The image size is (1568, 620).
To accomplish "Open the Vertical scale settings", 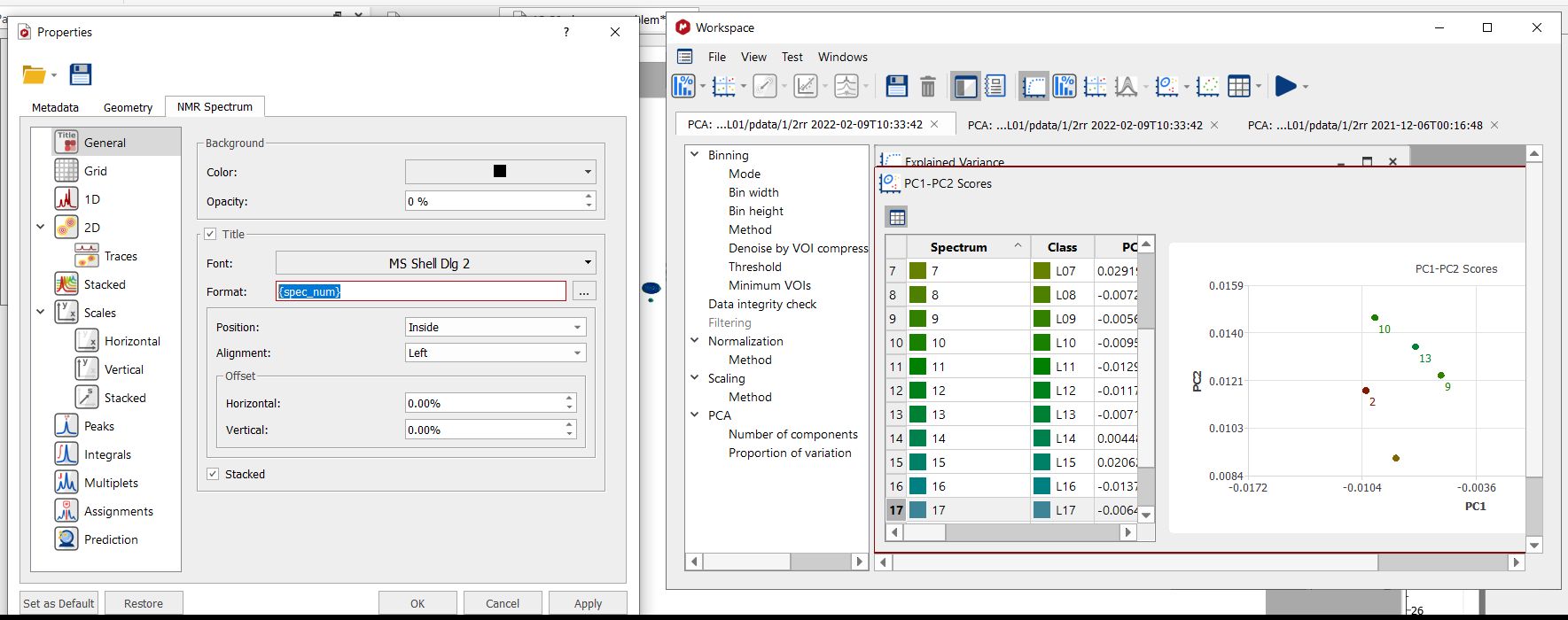I will click(124, 369).
